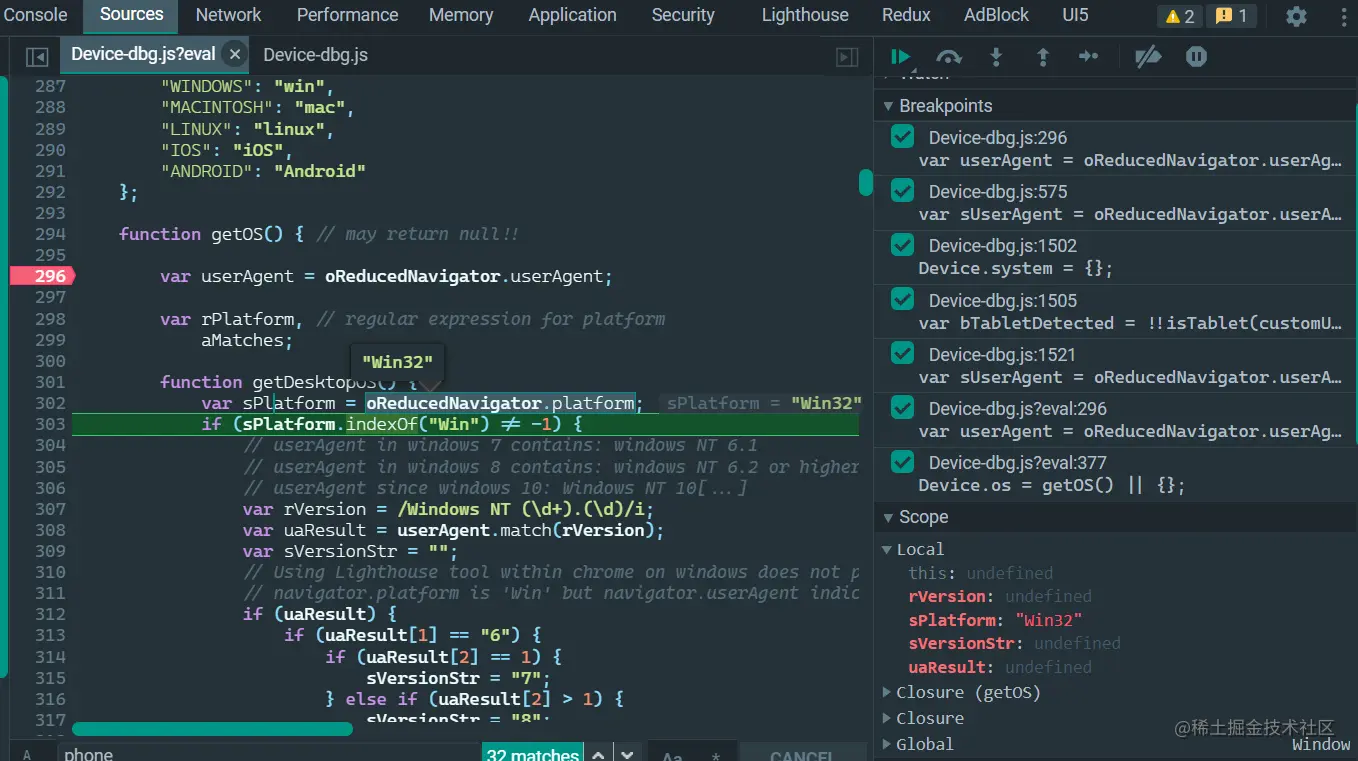
Task: Switch to the Lighthouse panel
Action: point(805,15)
